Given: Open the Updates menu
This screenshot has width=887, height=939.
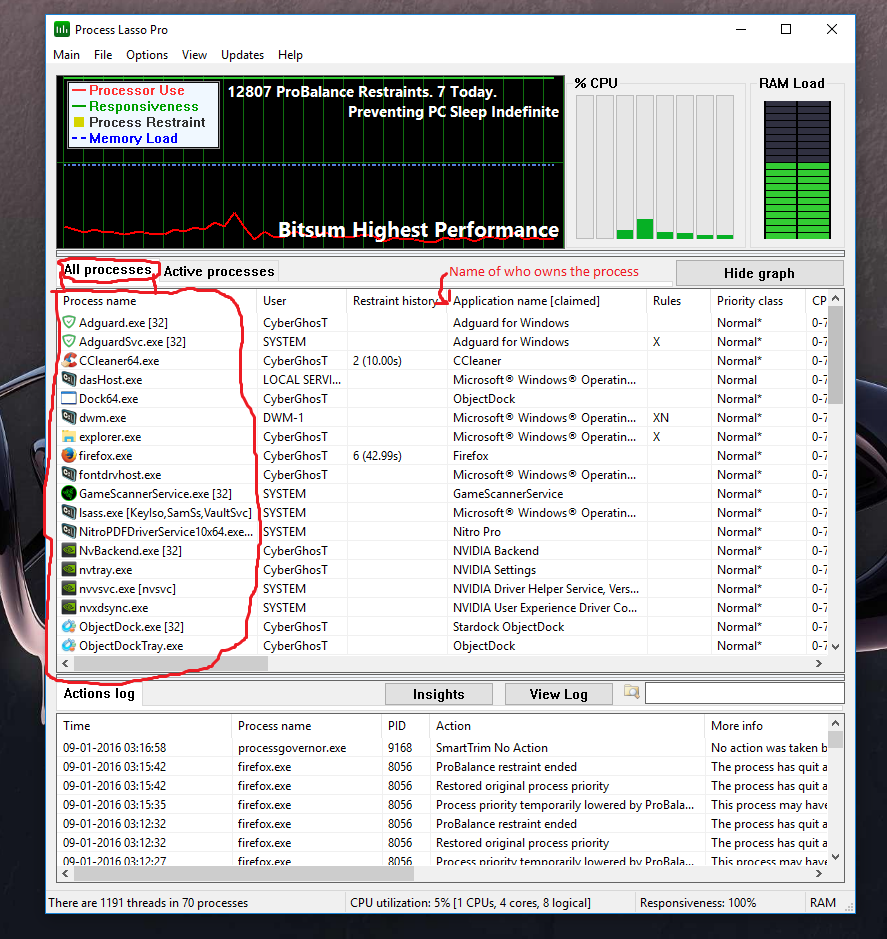Looking at the screenshot, I should [243, 55].
